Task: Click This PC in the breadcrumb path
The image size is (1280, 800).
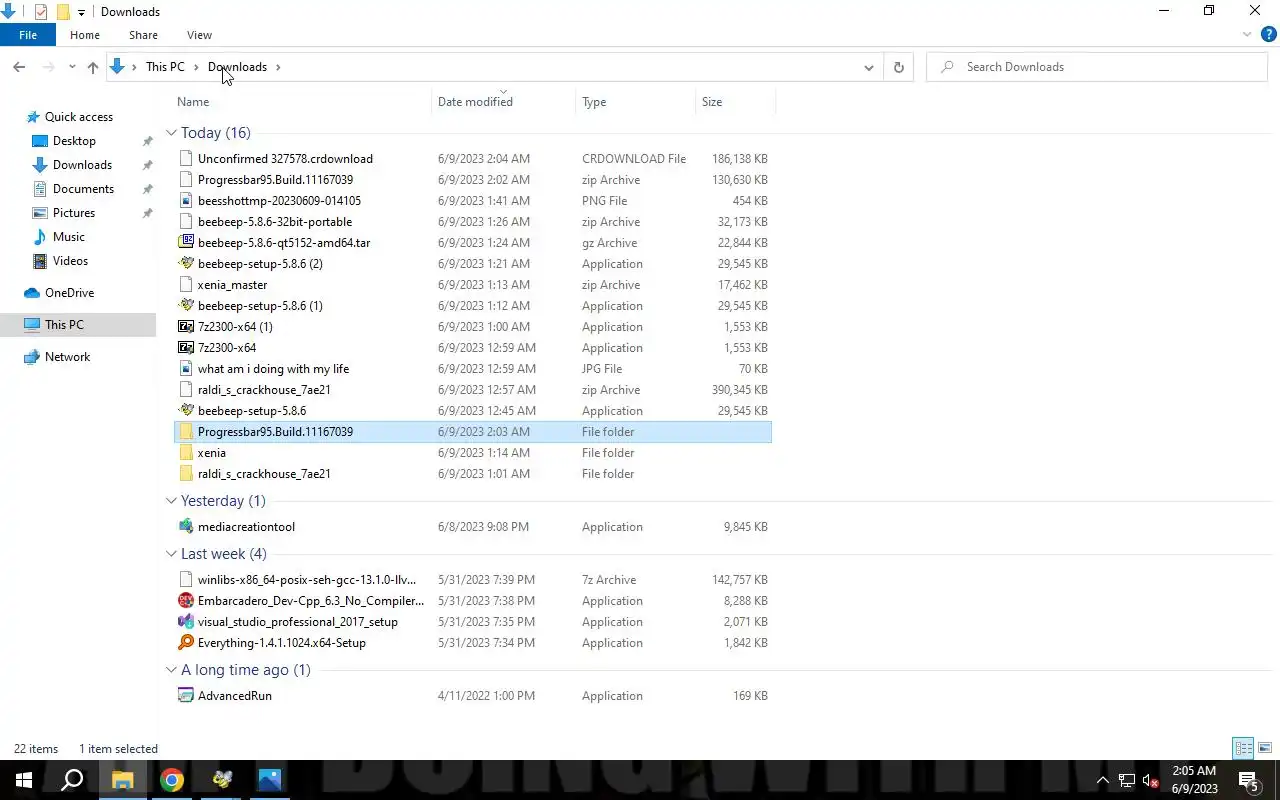Action: point(165,67)
